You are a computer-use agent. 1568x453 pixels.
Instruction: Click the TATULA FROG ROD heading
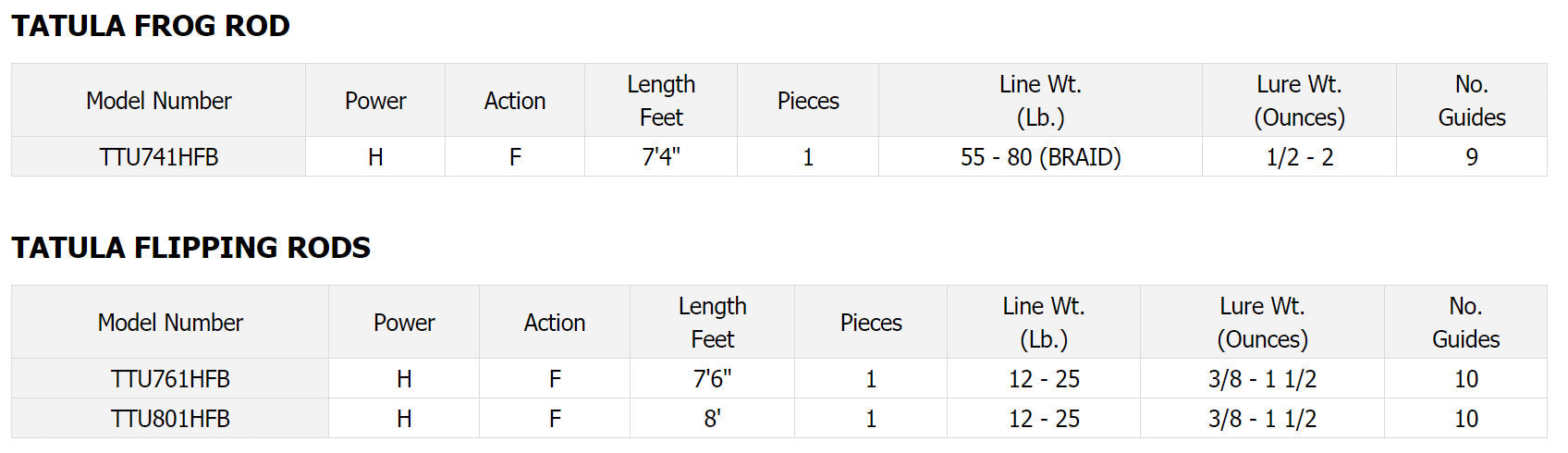coord(151,26)
